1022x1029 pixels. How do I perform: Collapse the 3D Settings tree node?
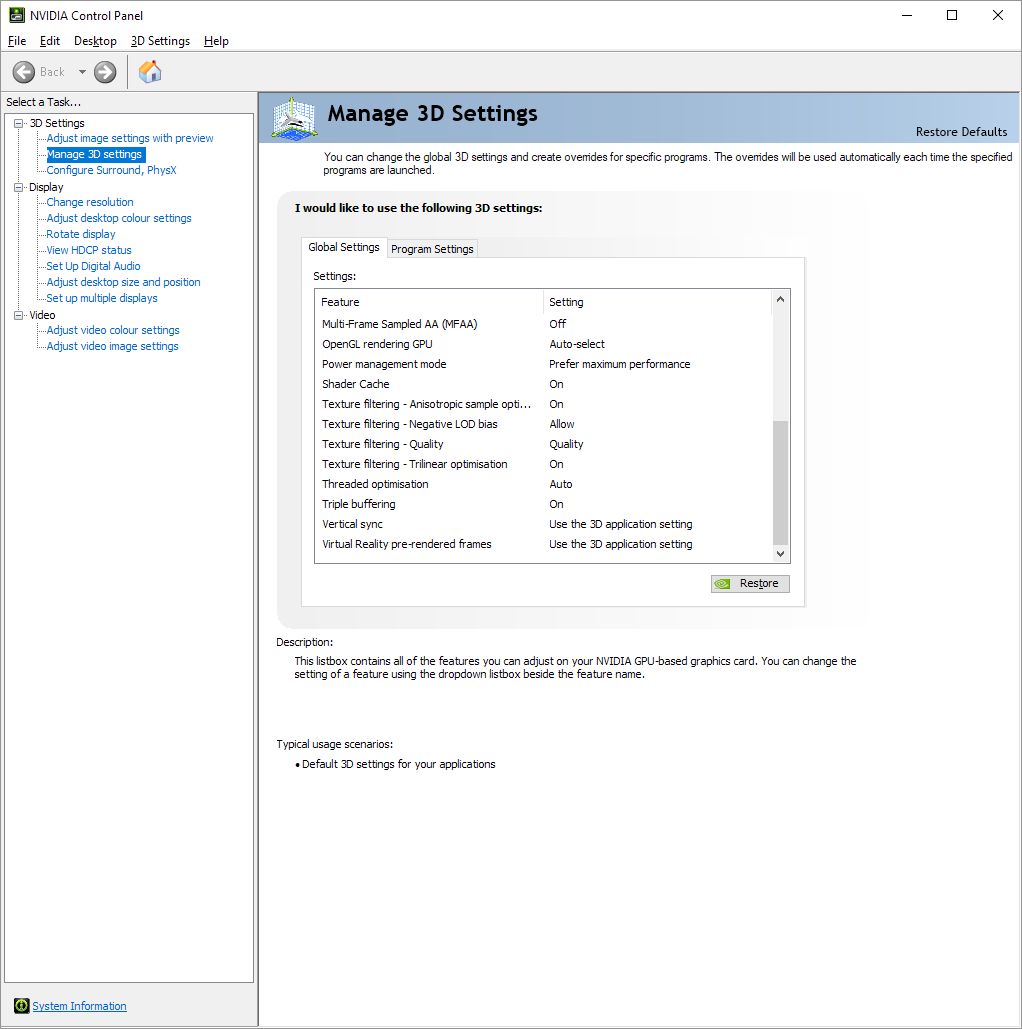click(x=19, y=123)
